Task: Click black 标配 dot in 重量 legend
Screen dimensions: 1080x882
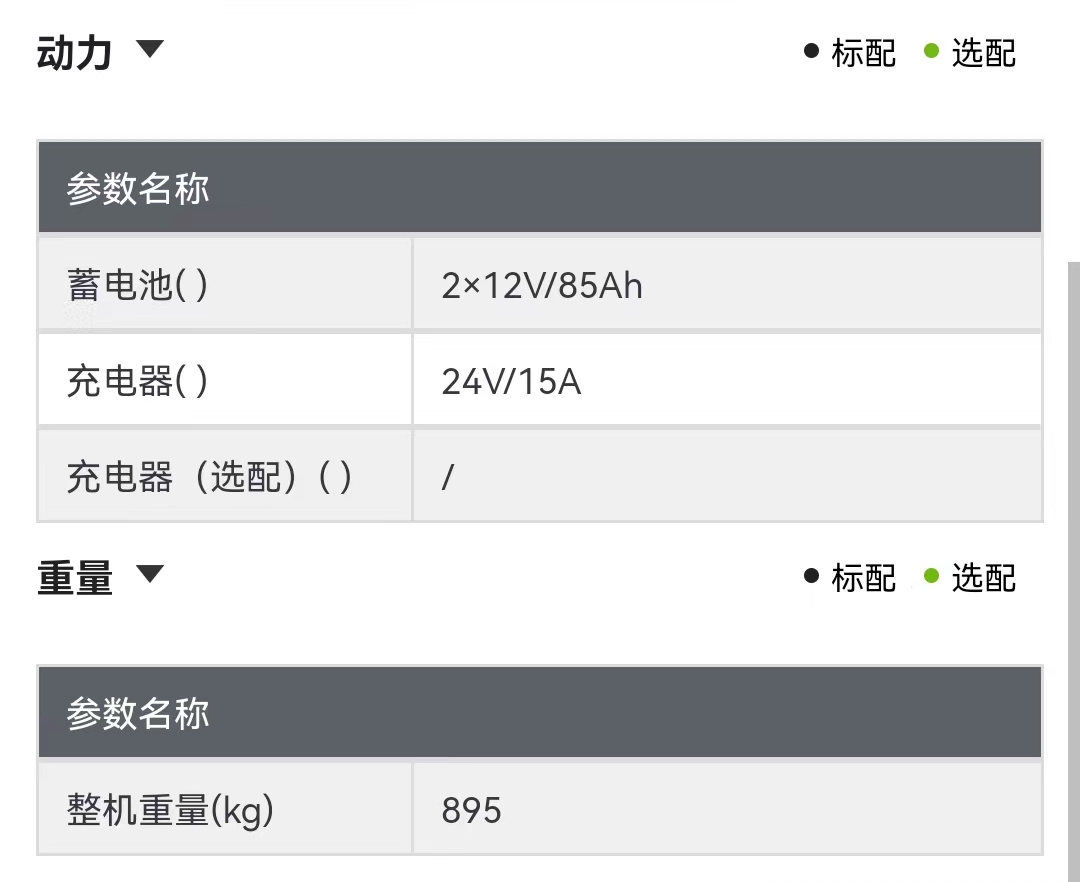Action: (811, 576)
